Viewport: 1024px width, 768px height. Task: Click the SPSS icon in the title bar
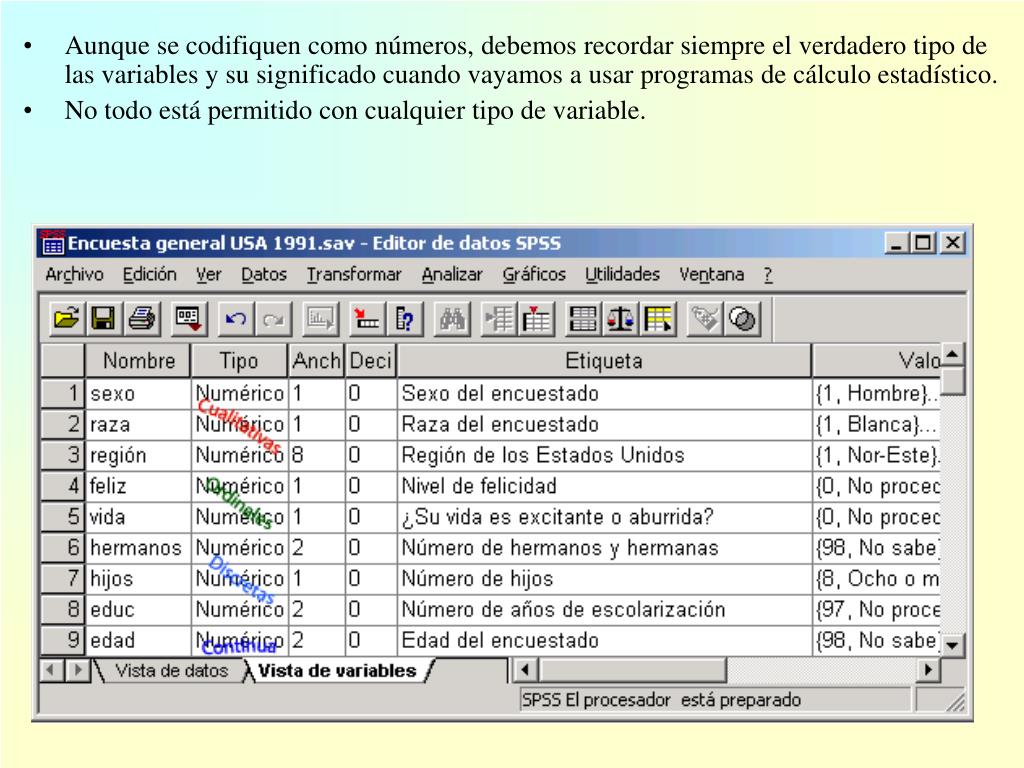(x=52, y=243)
